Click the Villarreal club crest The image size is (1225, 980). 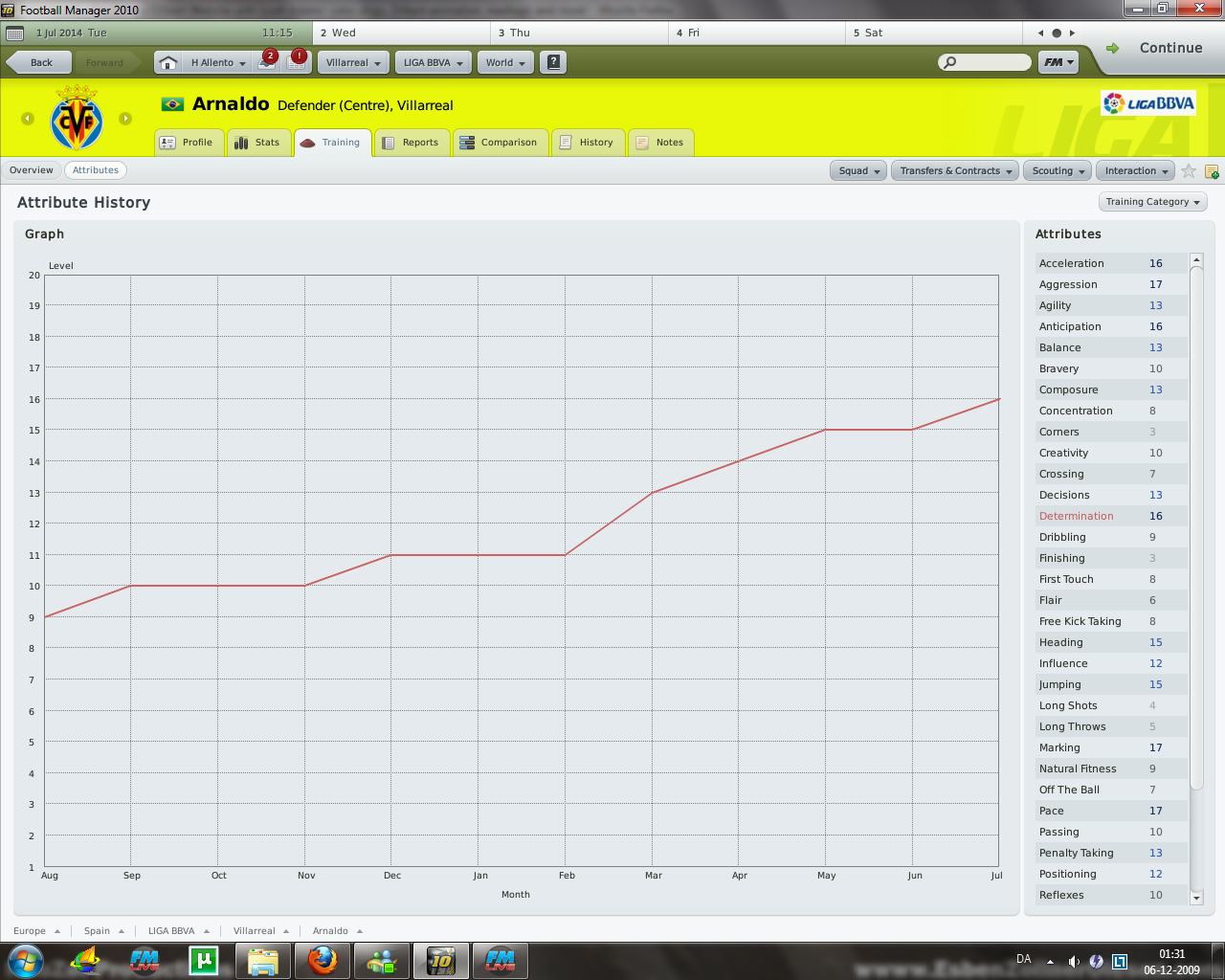coord(77,118)
